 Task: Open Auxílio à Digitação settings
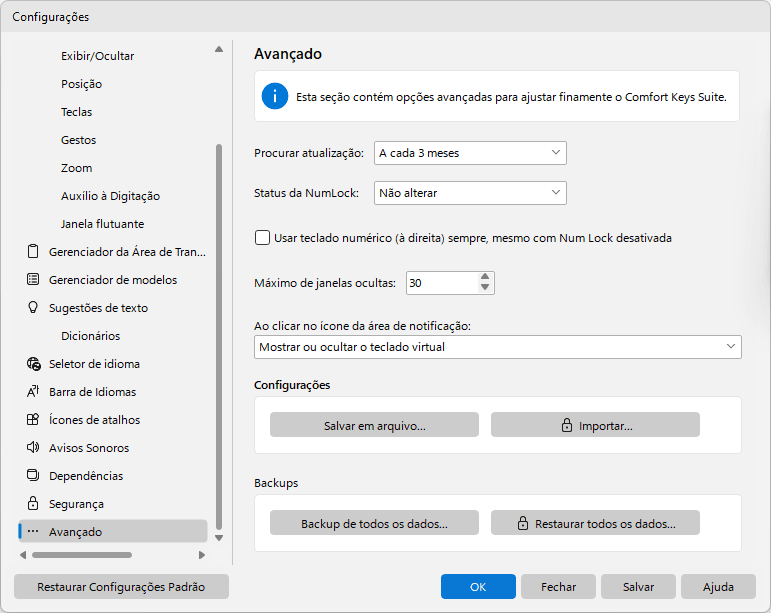pos(111,196)
